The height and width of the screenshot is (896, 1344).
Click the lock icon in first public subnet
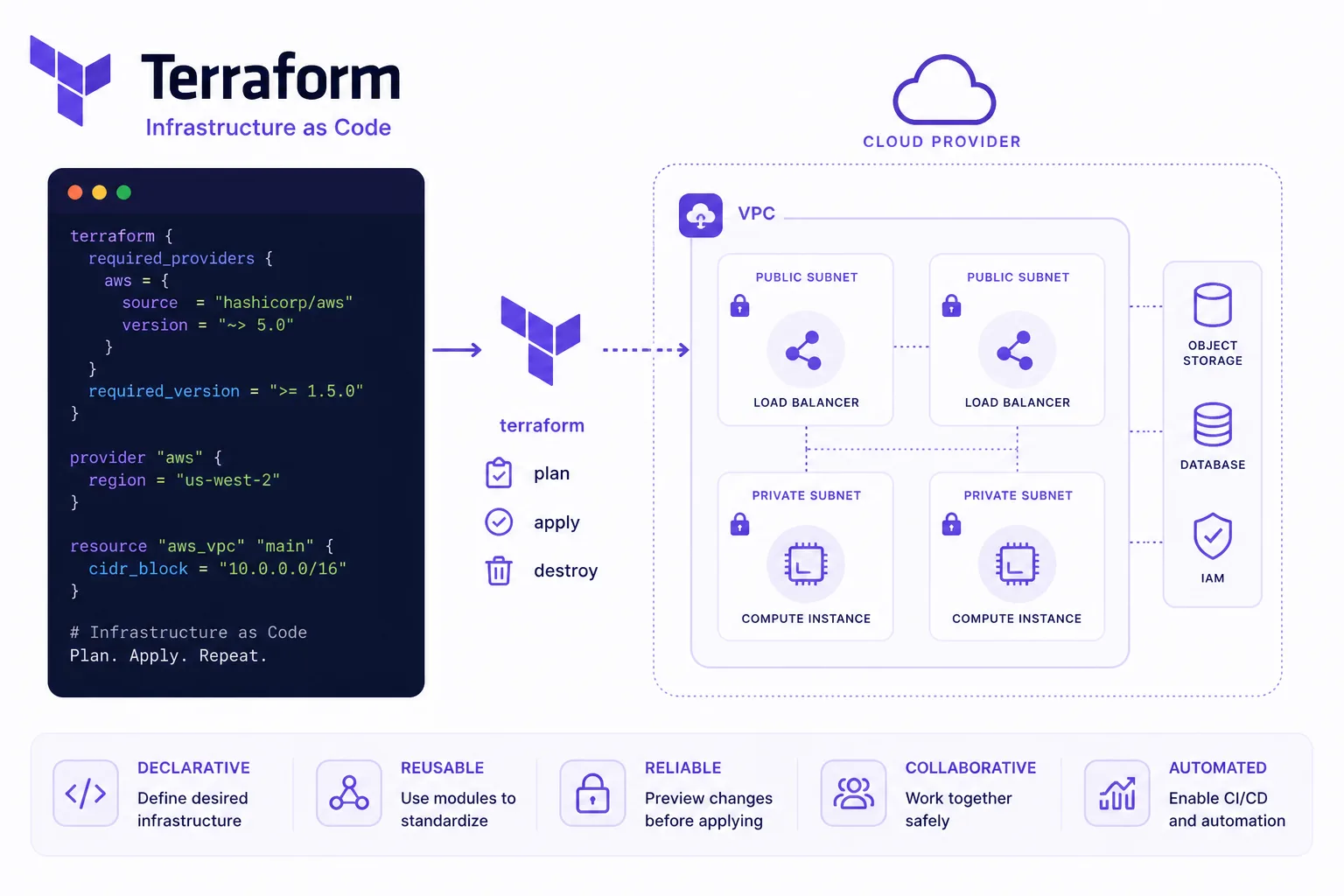tap(740, 305)
